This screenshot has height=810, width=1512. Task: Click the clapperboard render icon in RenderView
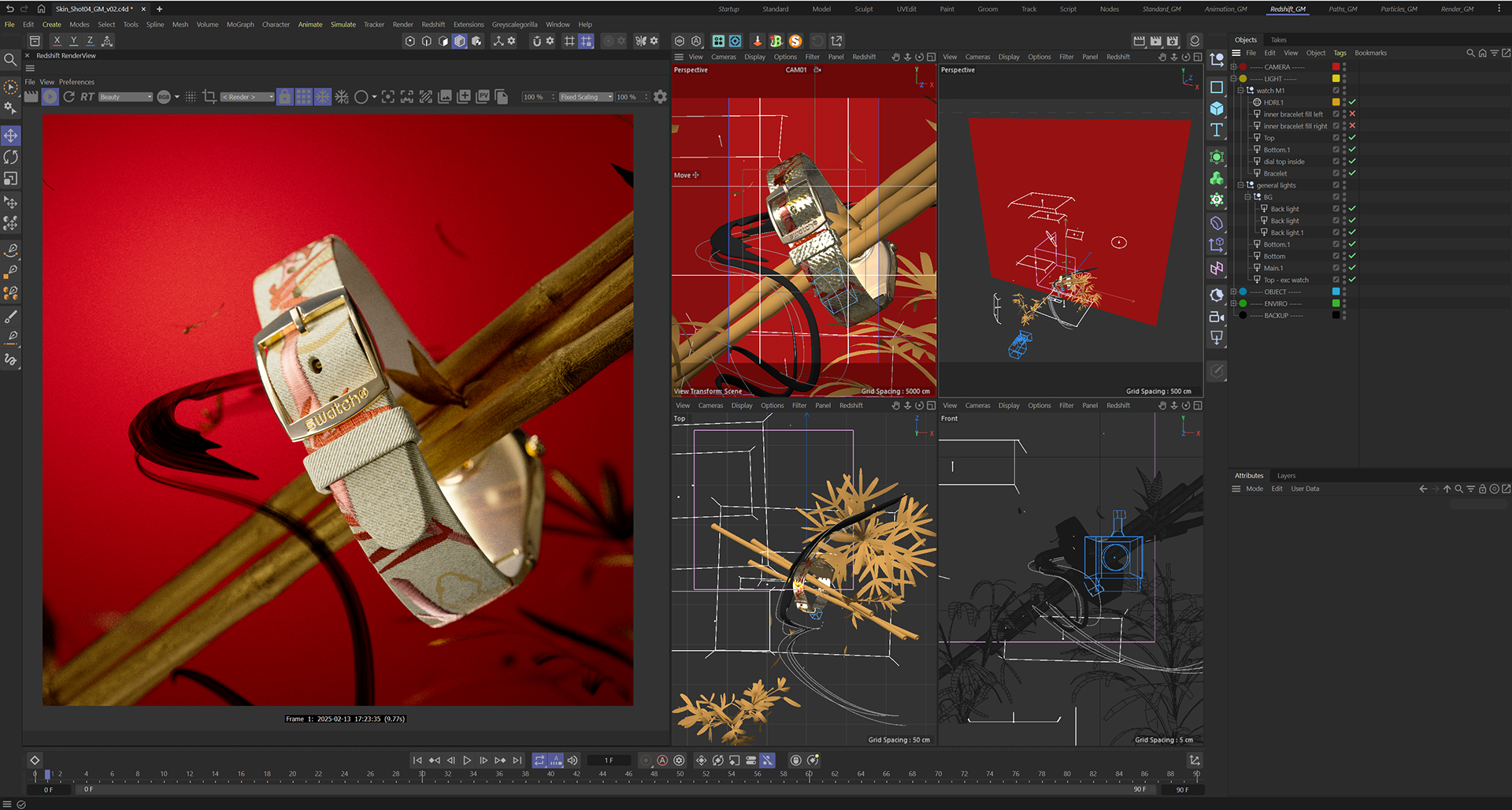coord(31,97)
